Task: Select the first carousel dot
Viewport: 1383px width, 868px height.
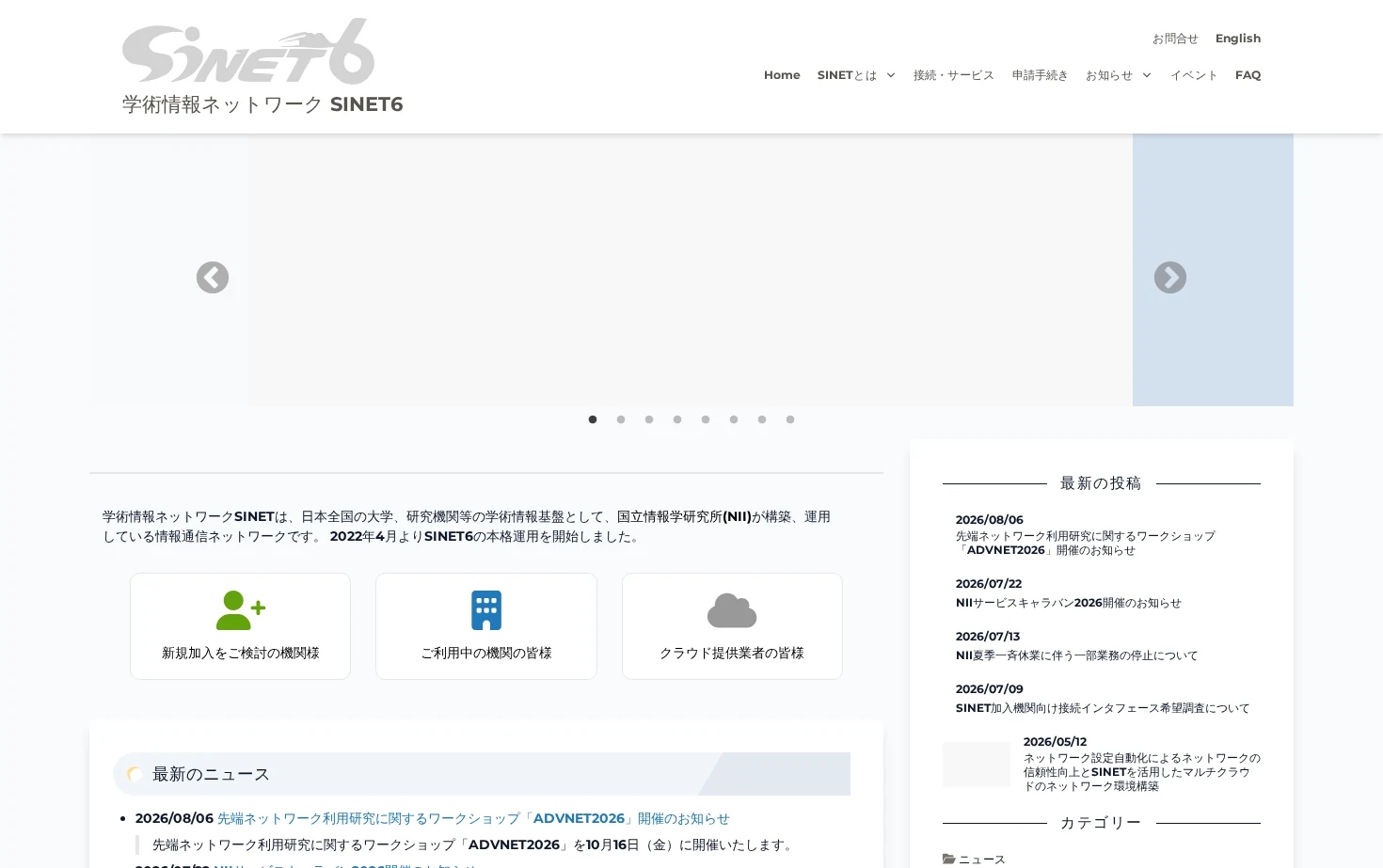Action: tap(593, 419)
